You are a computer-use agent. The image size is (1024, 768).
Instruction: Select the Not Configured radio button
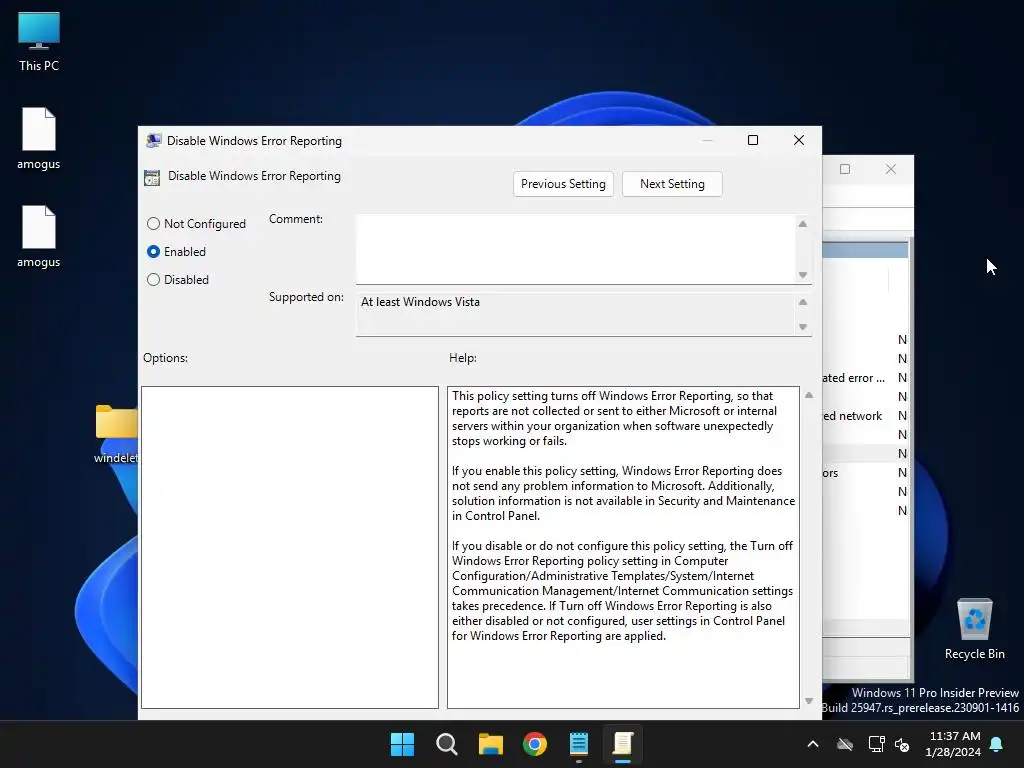coord(153,224)
